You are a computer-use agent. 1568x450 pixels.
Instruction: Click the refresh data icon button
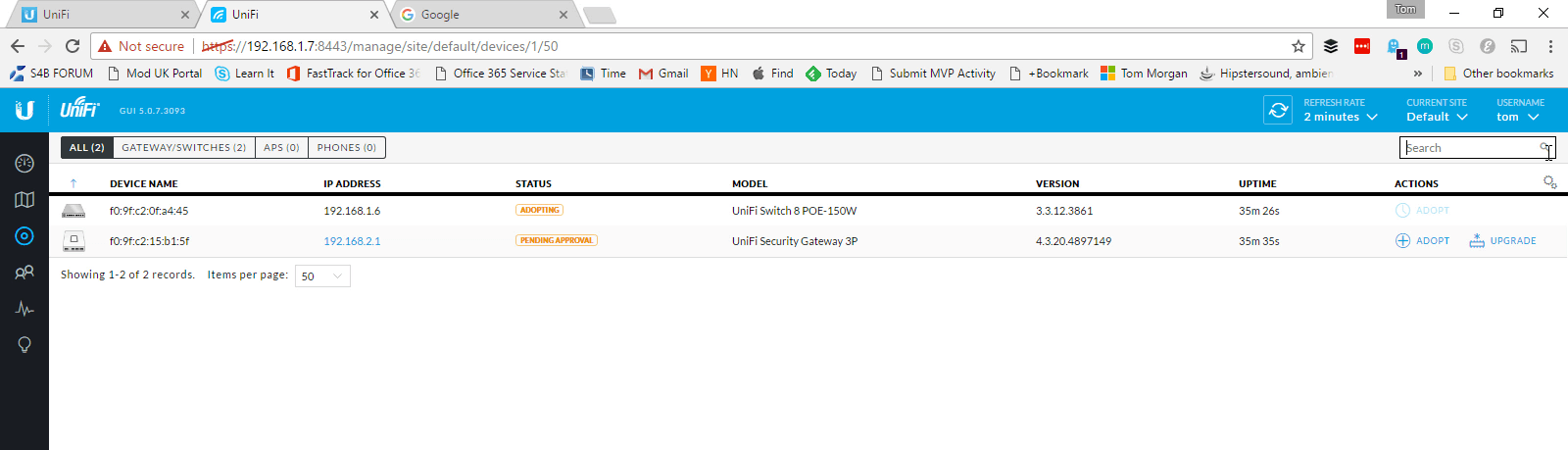coord(1279,110)
